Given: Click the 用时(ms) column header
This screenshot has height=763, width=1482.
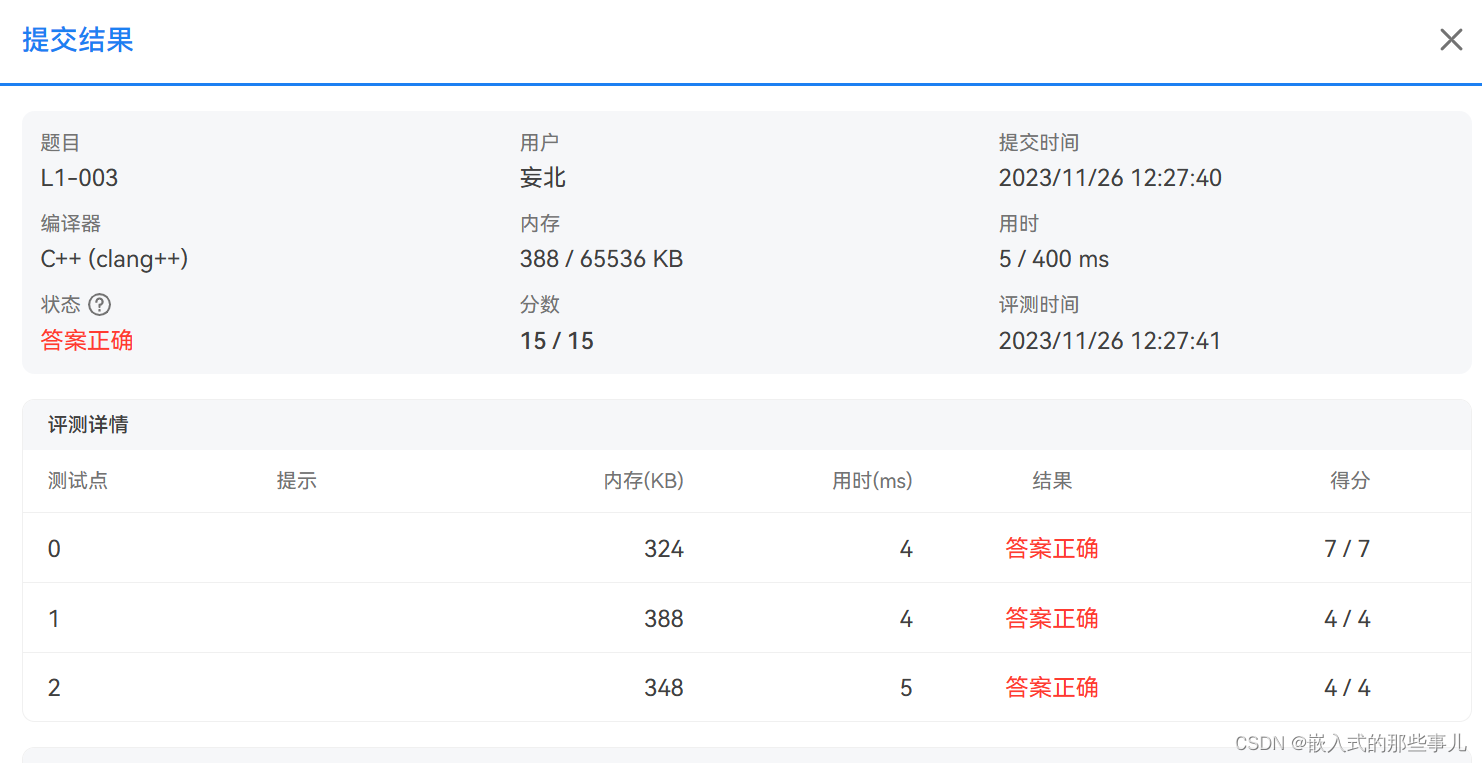Looking at the screenshot, I should [x=872, y=481].
